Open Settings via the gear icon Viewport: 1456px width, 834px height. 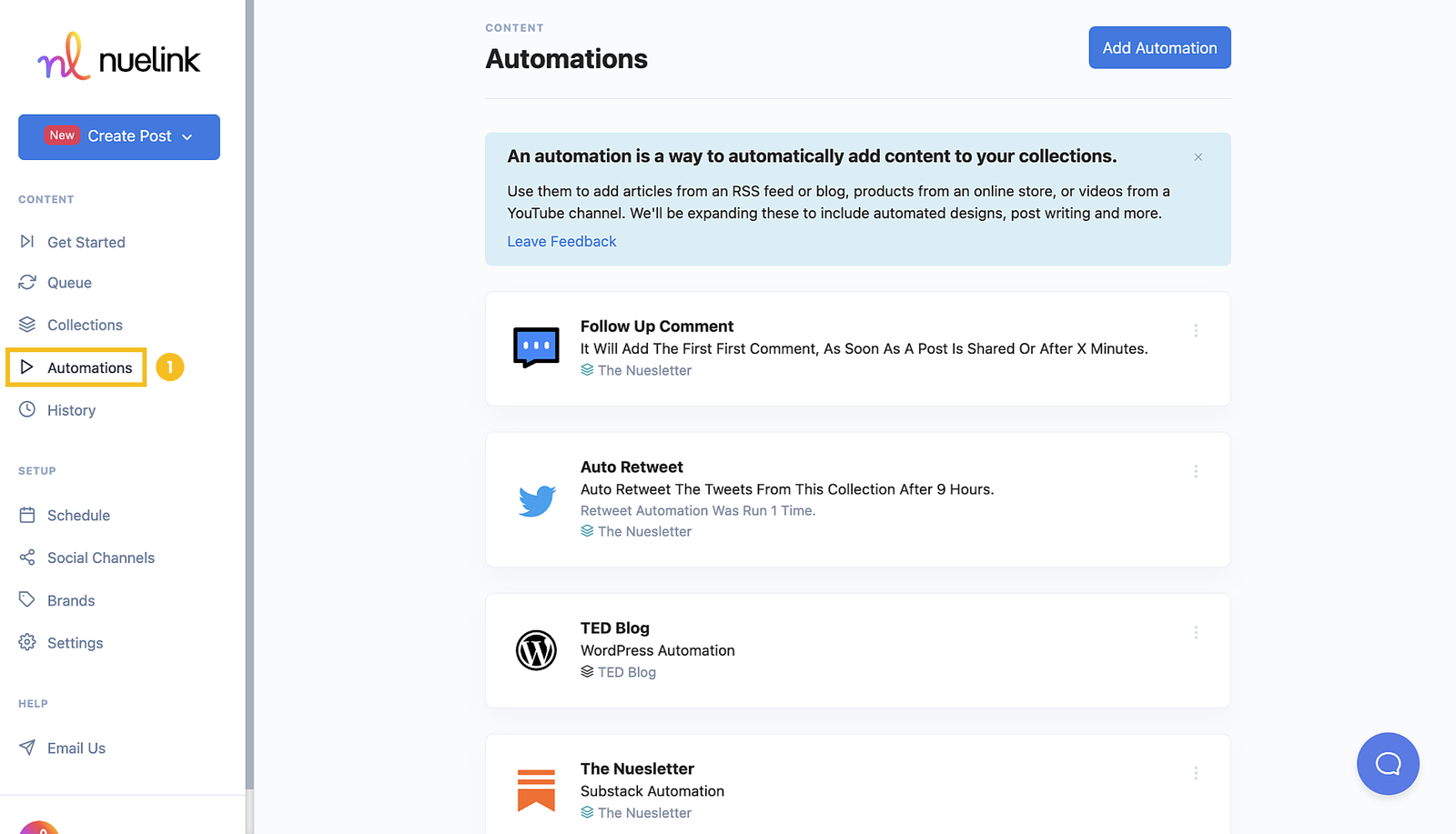(x=27, y=642)
